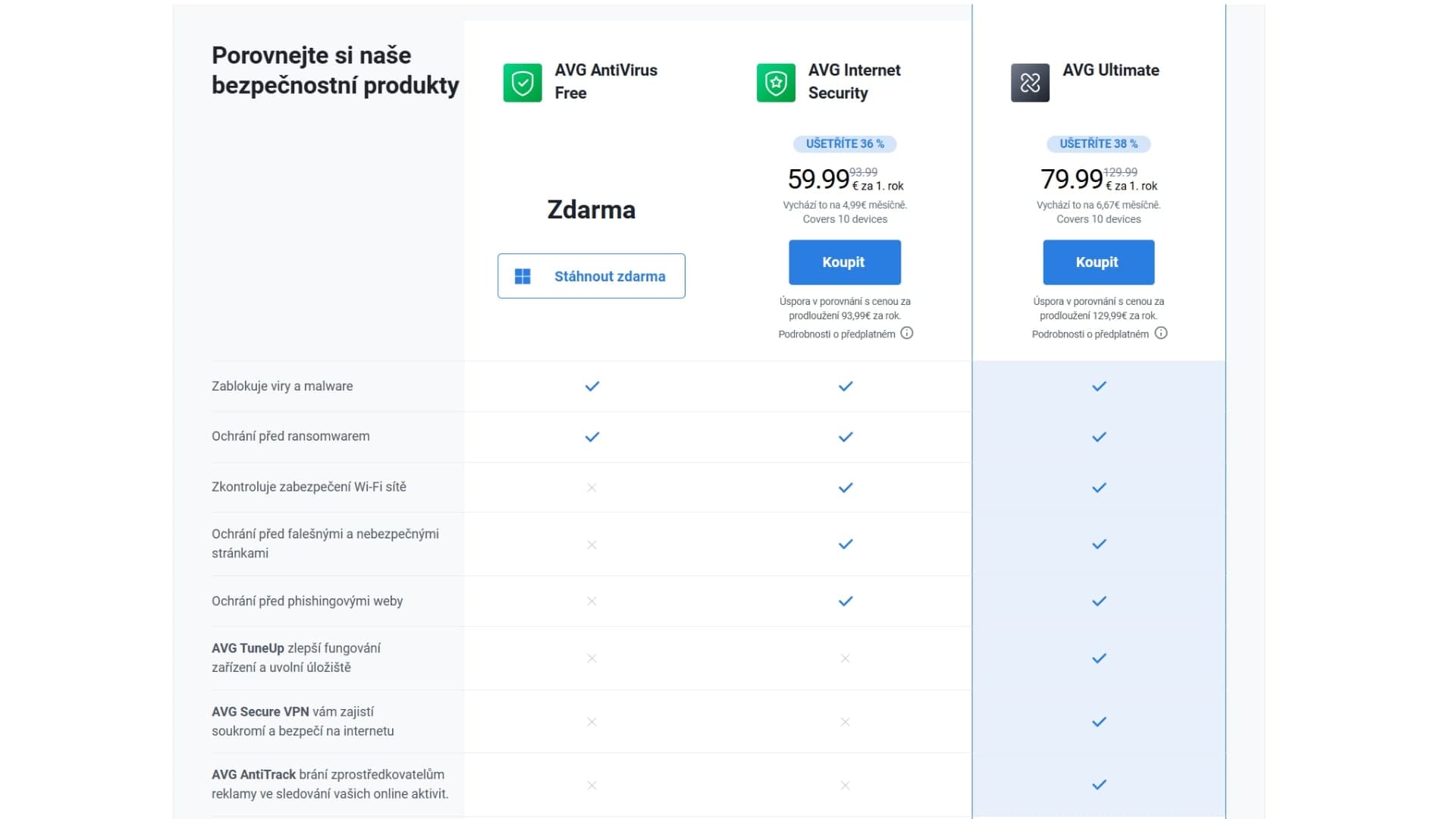Image resolution: width=1456 pixels, height=819 pixels.
Task: Click the Zdarma price label
Action: coord(591,210)
